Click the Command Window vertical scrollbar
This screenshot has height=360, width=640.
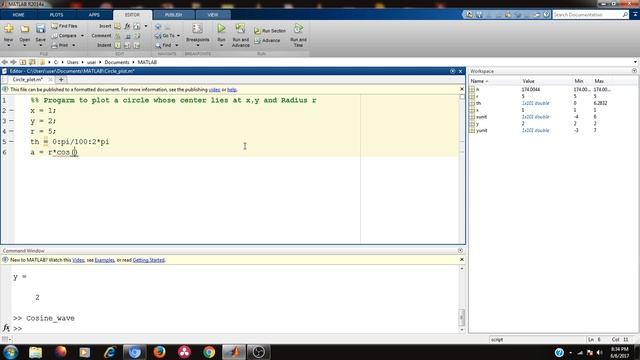point(462,299)
